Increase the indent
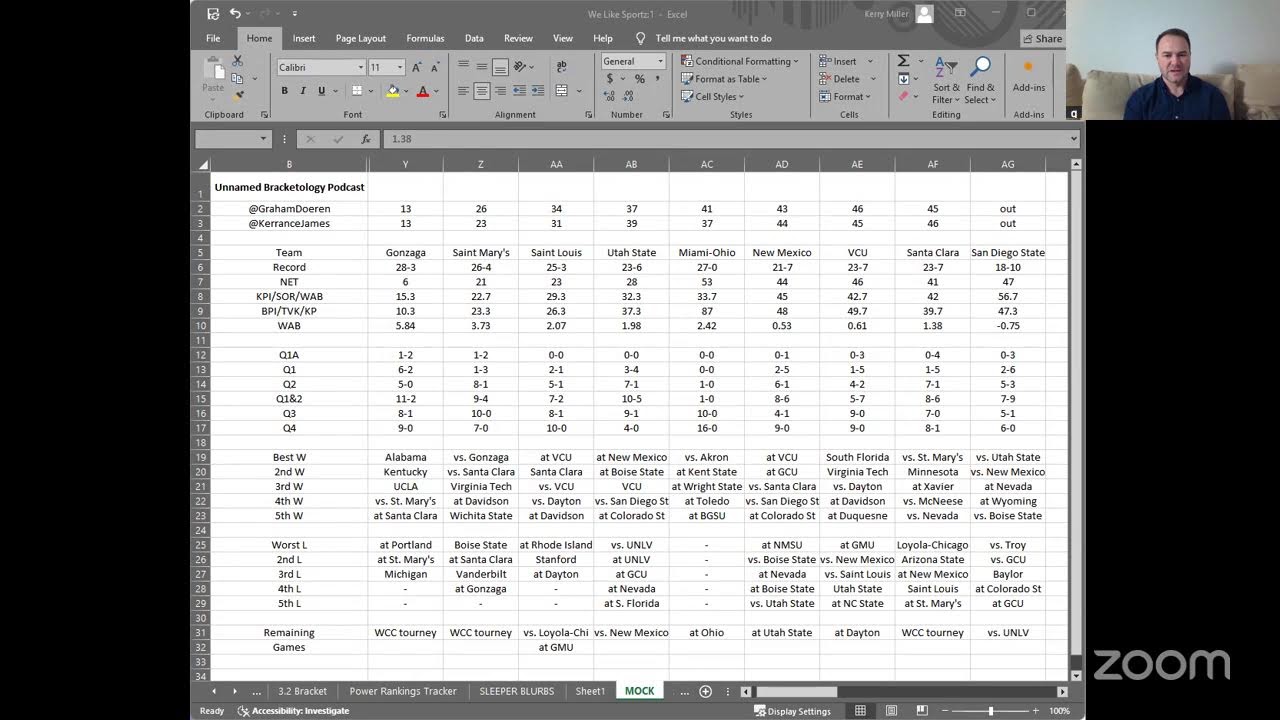1280x720 pixels. [x=538, y=91]
